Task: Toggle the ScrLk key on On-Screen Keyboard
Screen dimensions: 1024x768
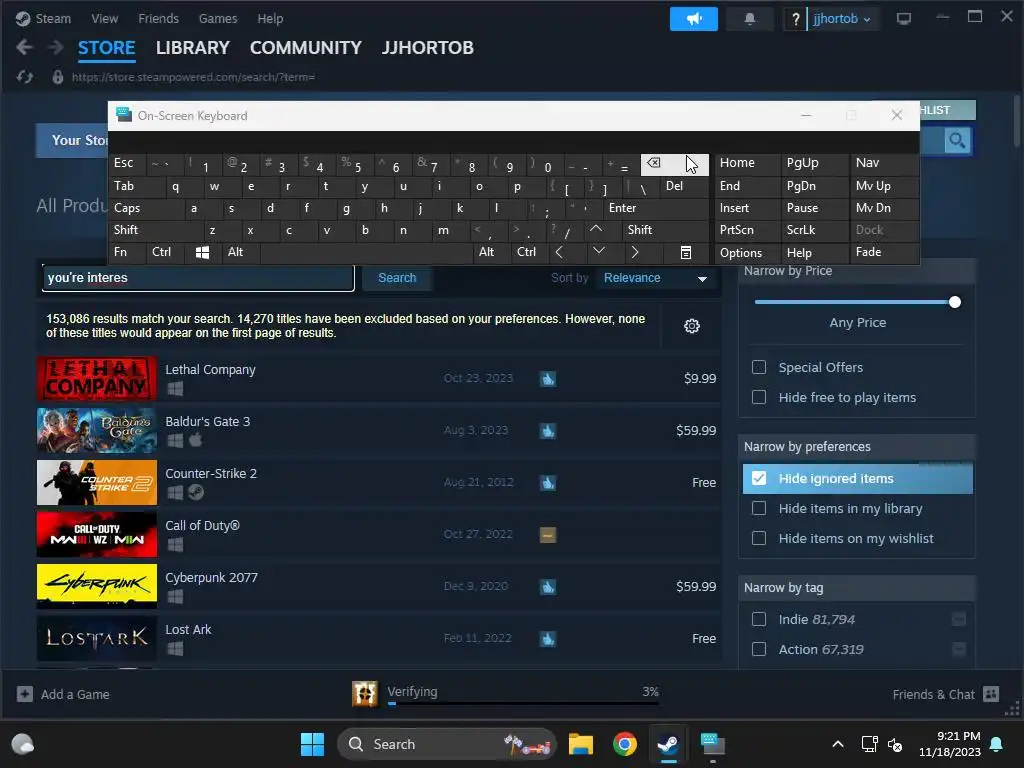Action: (x=814, y=230)
